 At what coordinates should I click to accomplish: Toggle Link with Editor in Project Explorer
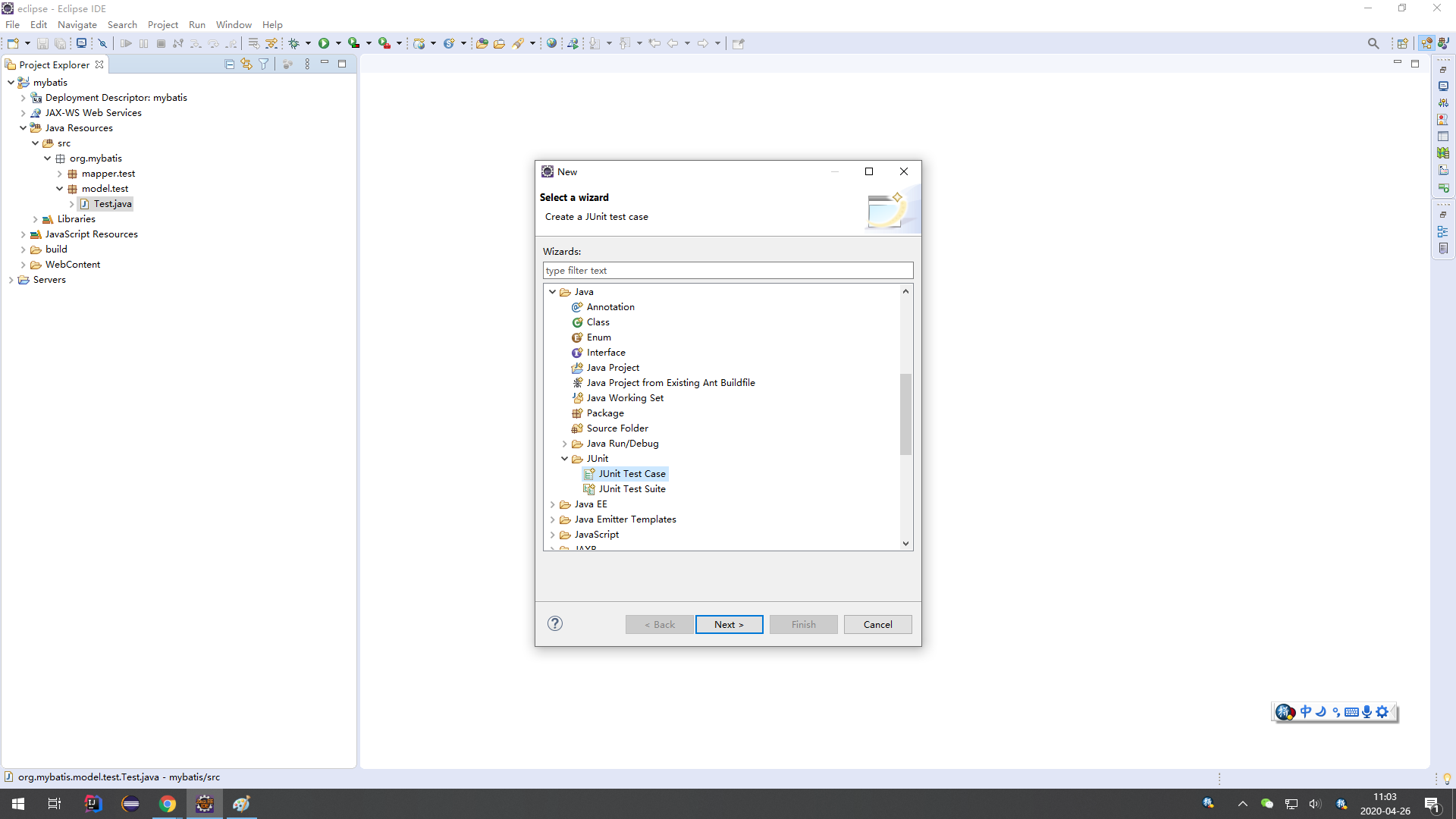(x=246, y=64)
